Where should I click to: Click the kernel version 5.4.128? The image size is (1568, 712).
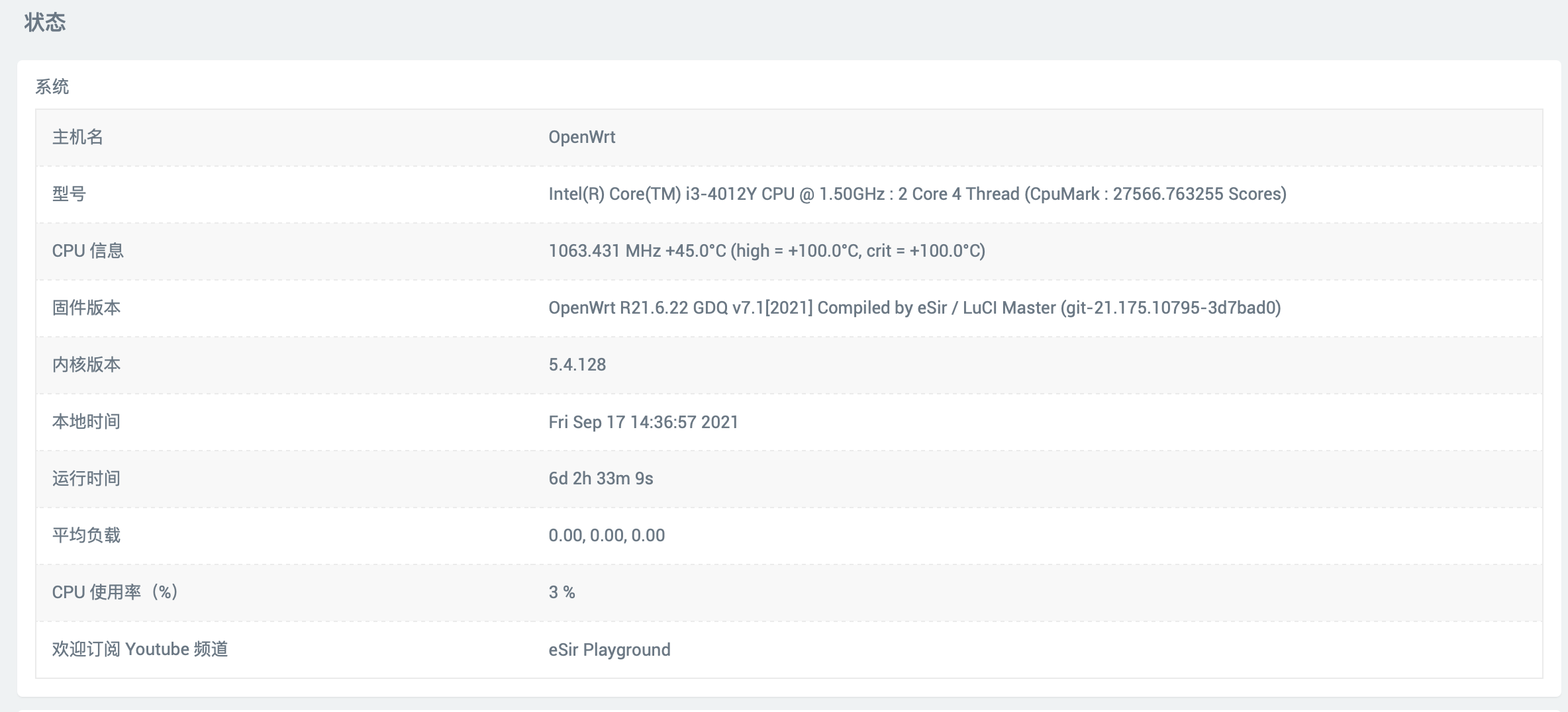point(577,365)
